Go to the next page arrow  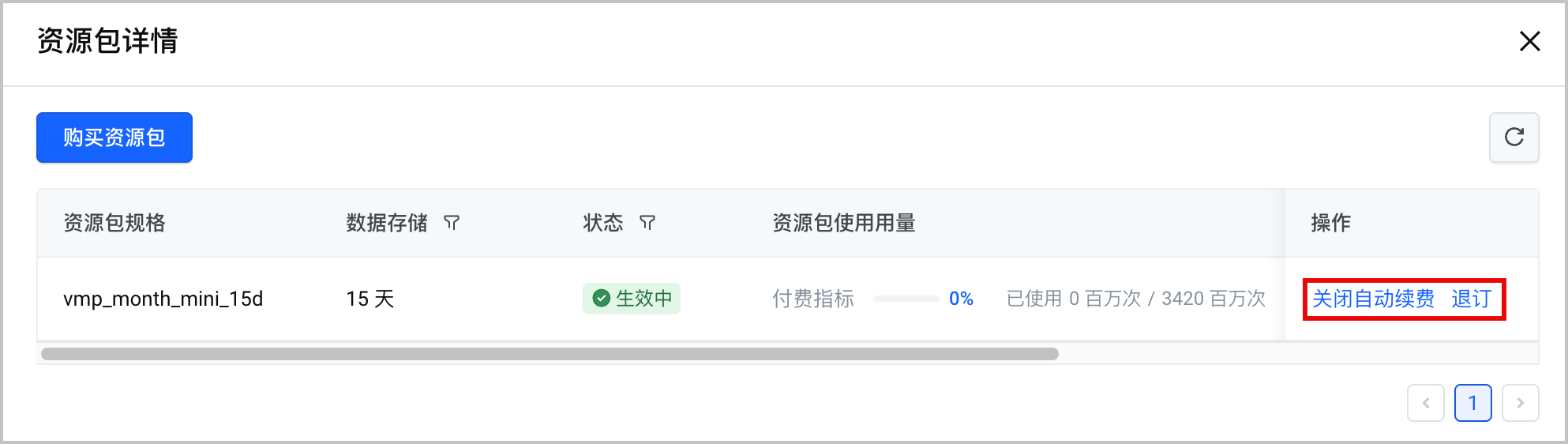tap(1520, 403)
